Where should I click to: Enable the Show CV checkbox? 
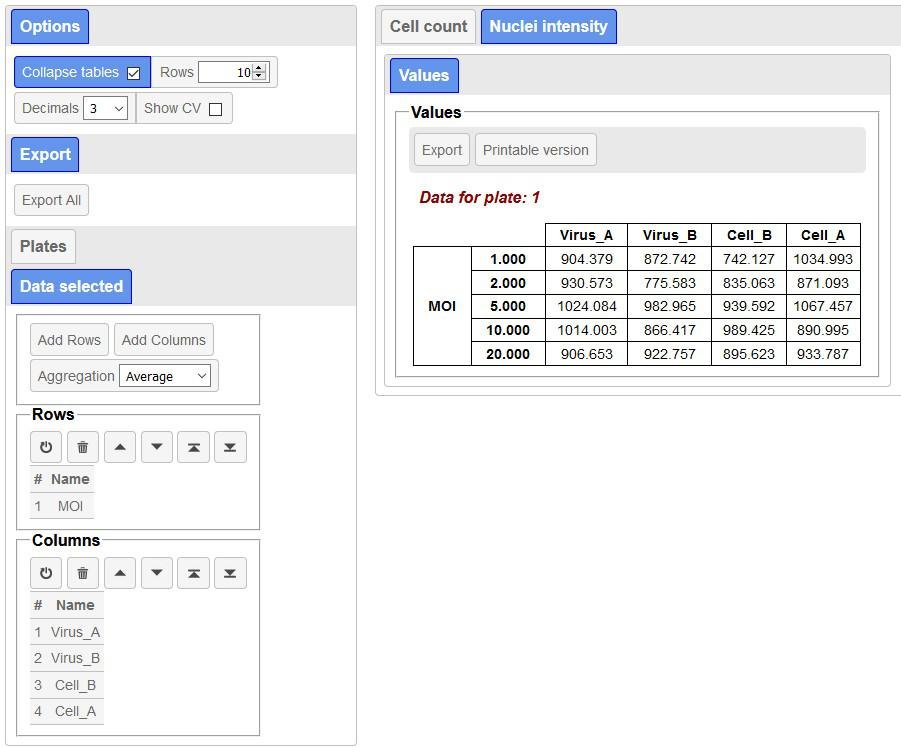click(215, 109)
